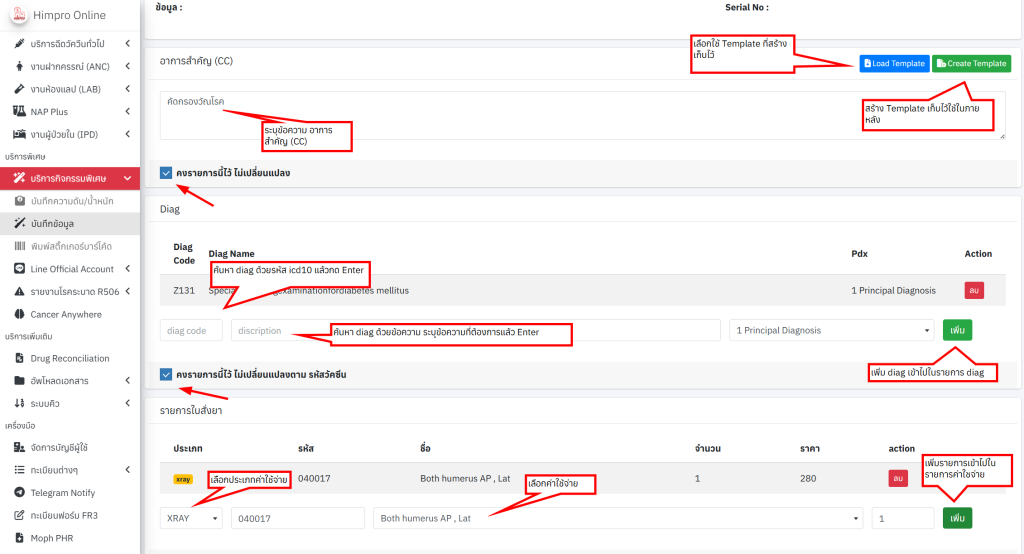Click the รายงานโรคระบาด R506 warning icon
This screenshot has width=1024, height=554.
pyautogui.click(x=20, y=292)
